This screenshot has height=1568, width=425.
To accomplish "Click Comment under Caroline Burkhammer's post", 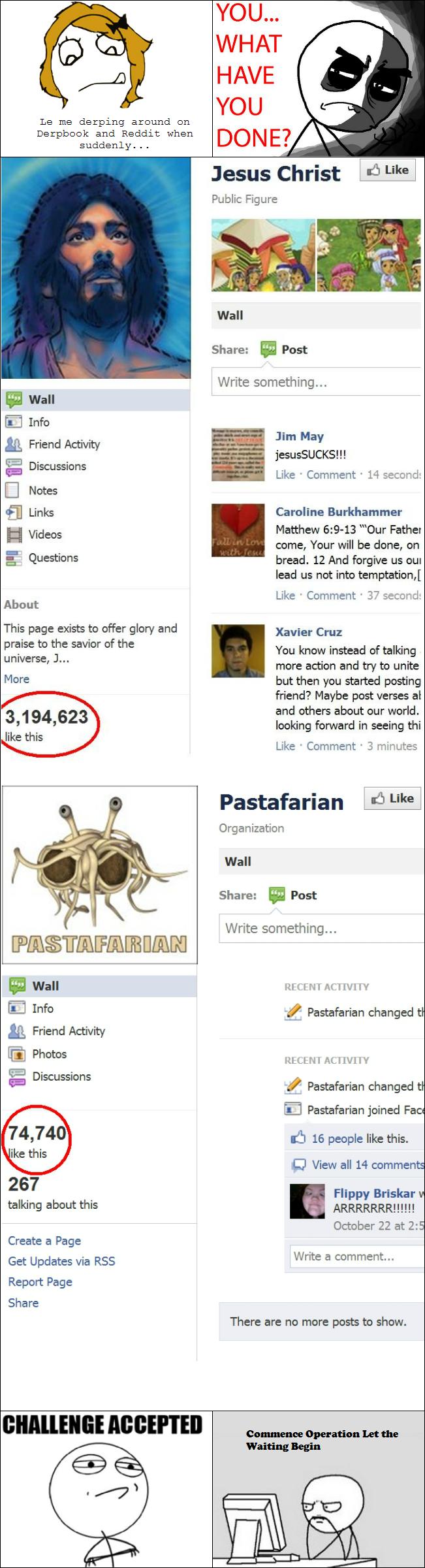I will (x=331, y=596).
